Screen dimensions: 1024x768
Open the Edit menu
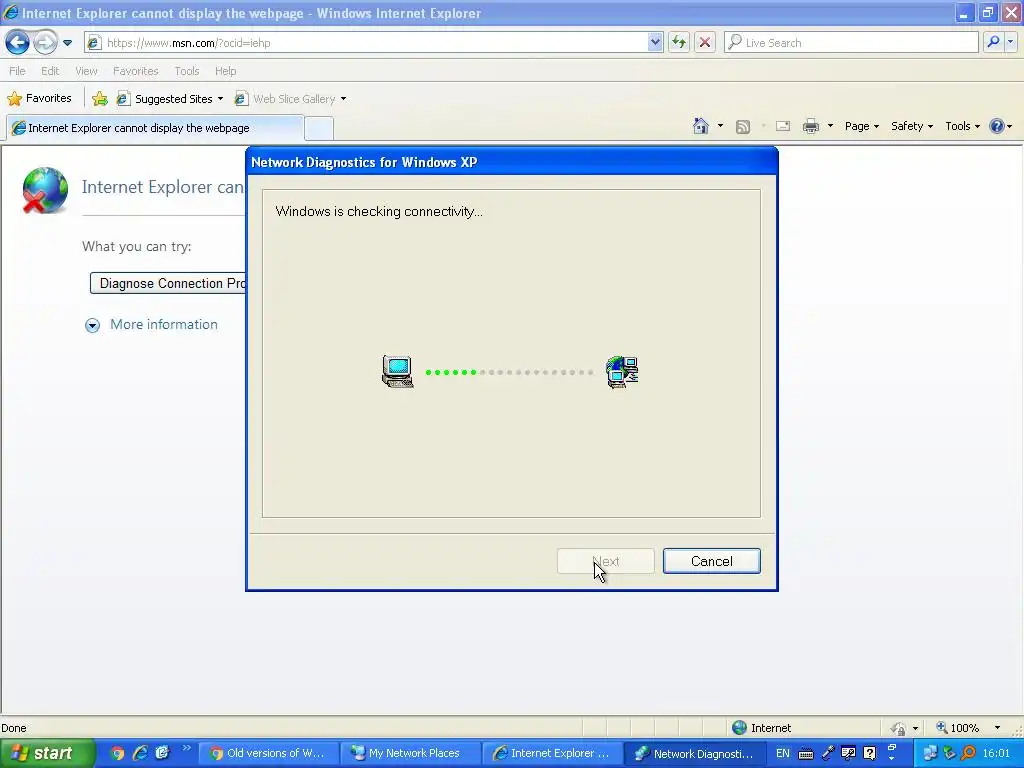coord(50,71)
